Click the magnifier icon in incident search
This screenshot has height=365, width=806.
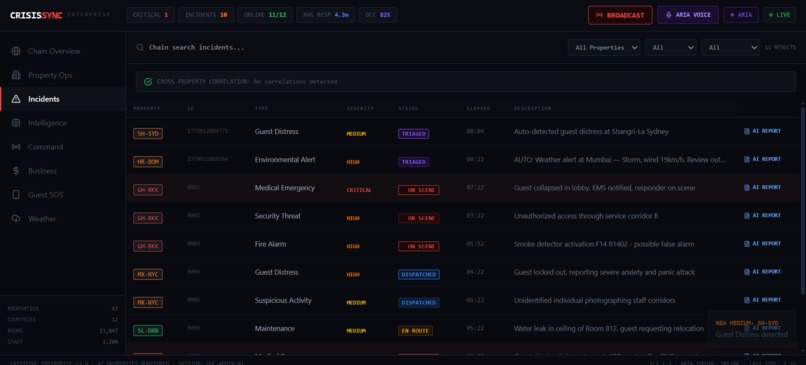tap(140, 47)
